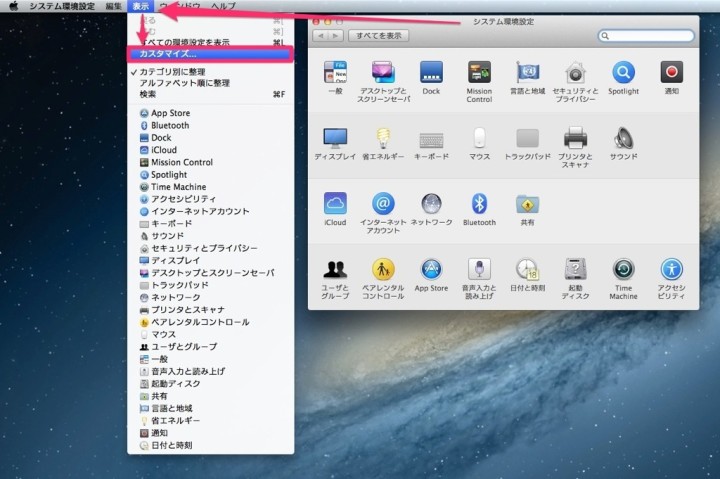Click the back arrow in window toolbar
720x479 pixels.
click(x=320, y=36)
